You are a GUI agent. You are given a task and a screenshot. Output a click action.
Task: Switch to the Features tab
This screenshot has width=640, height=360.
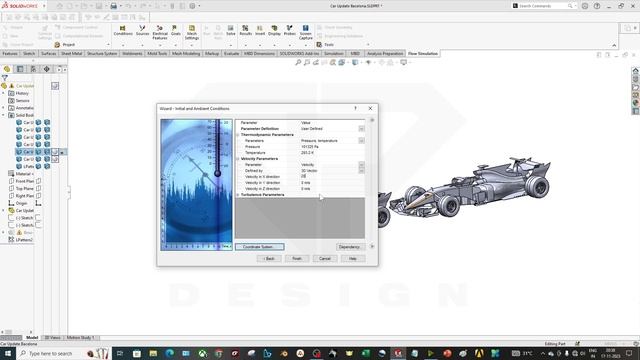[x=10, y=53]
